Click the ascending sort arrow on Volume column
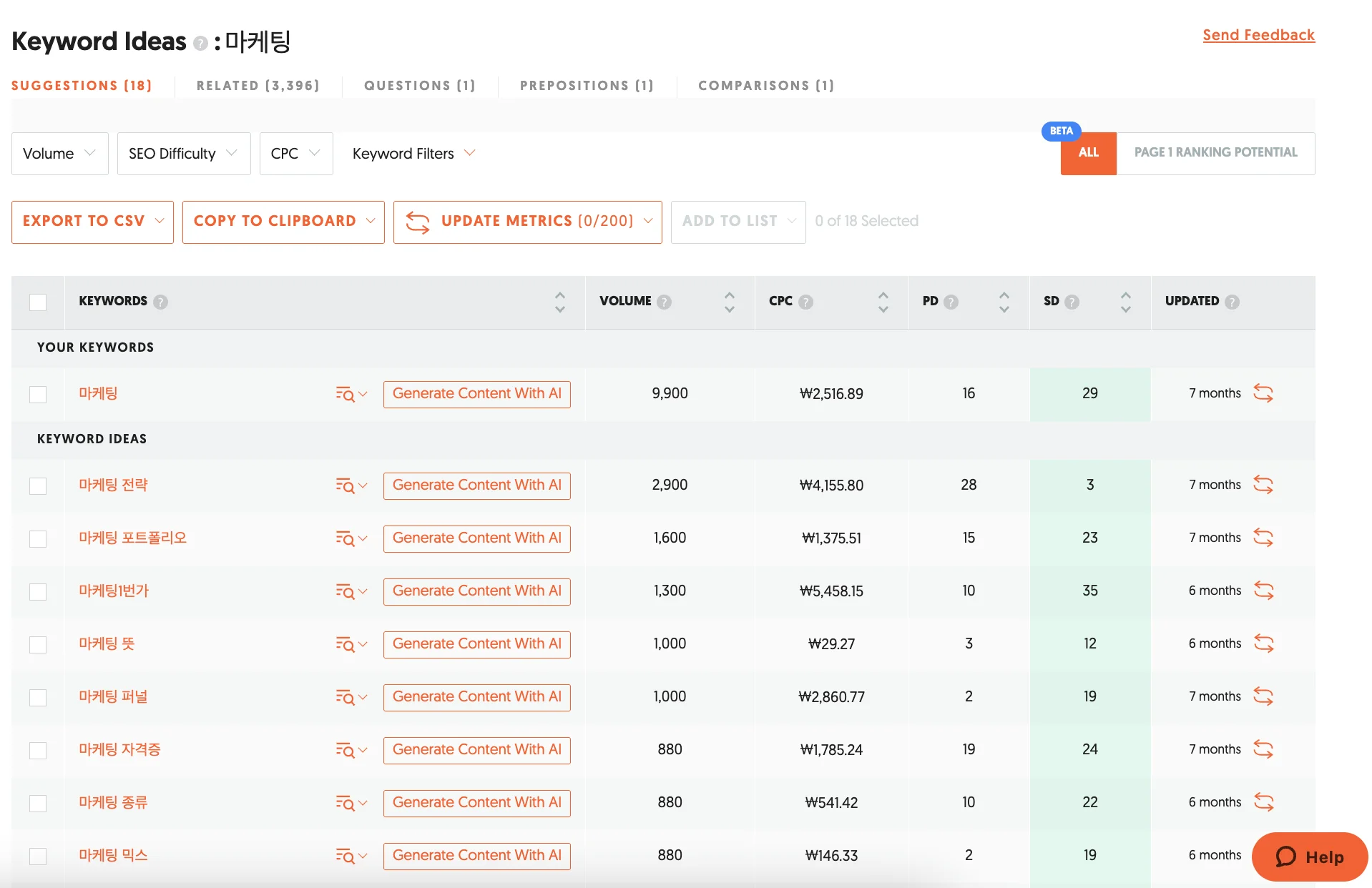The width and height of the screenshot is (1372, 888). (x=729, y=295)
